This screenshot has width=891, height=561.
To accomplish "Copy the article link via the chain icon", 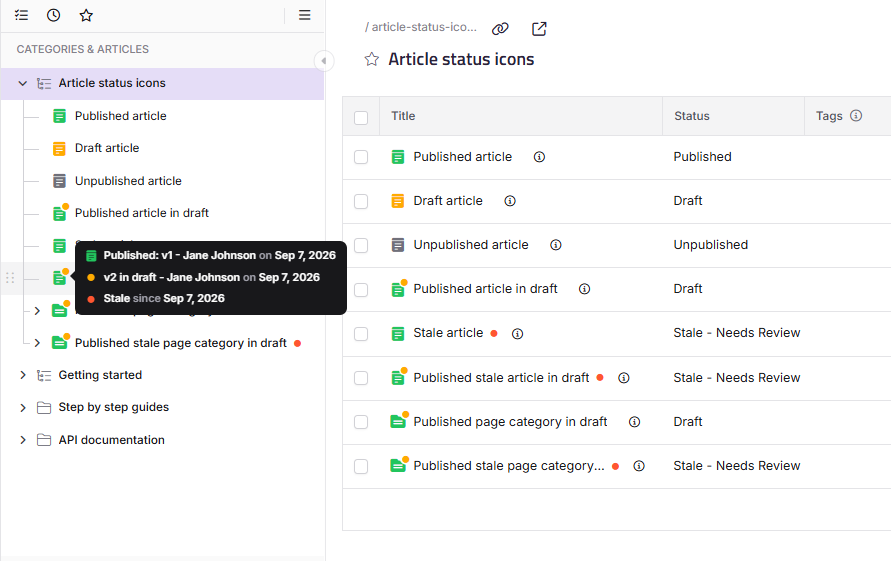I will 500,28.
